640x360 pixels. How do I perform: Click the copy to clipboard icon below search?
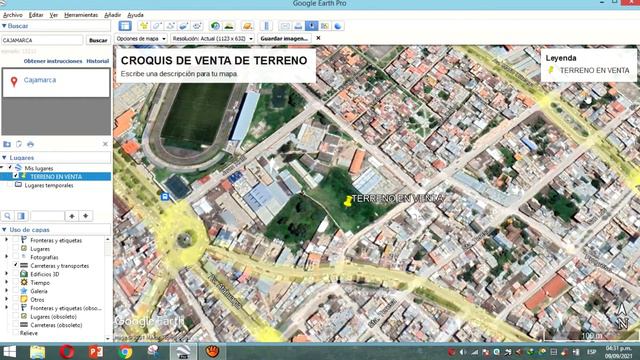coord(19,144)
